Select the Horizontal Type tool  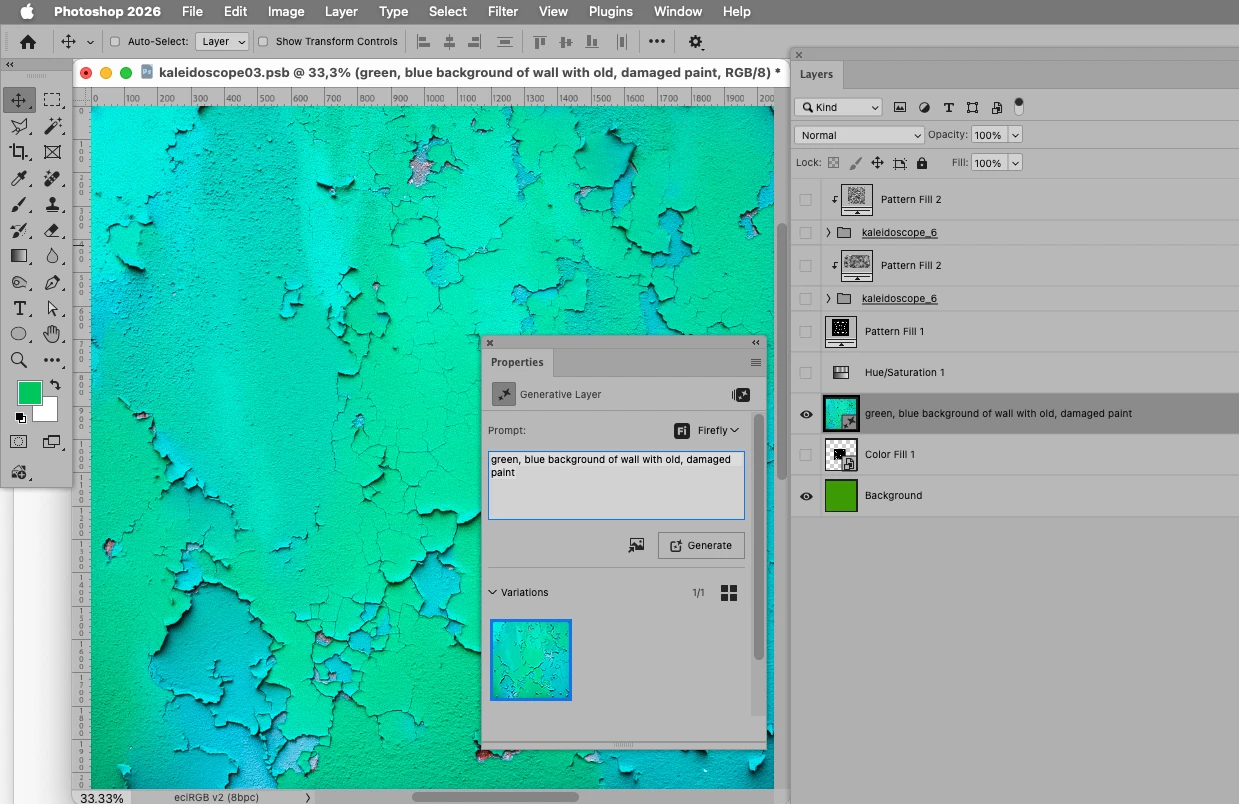(19, 308)
